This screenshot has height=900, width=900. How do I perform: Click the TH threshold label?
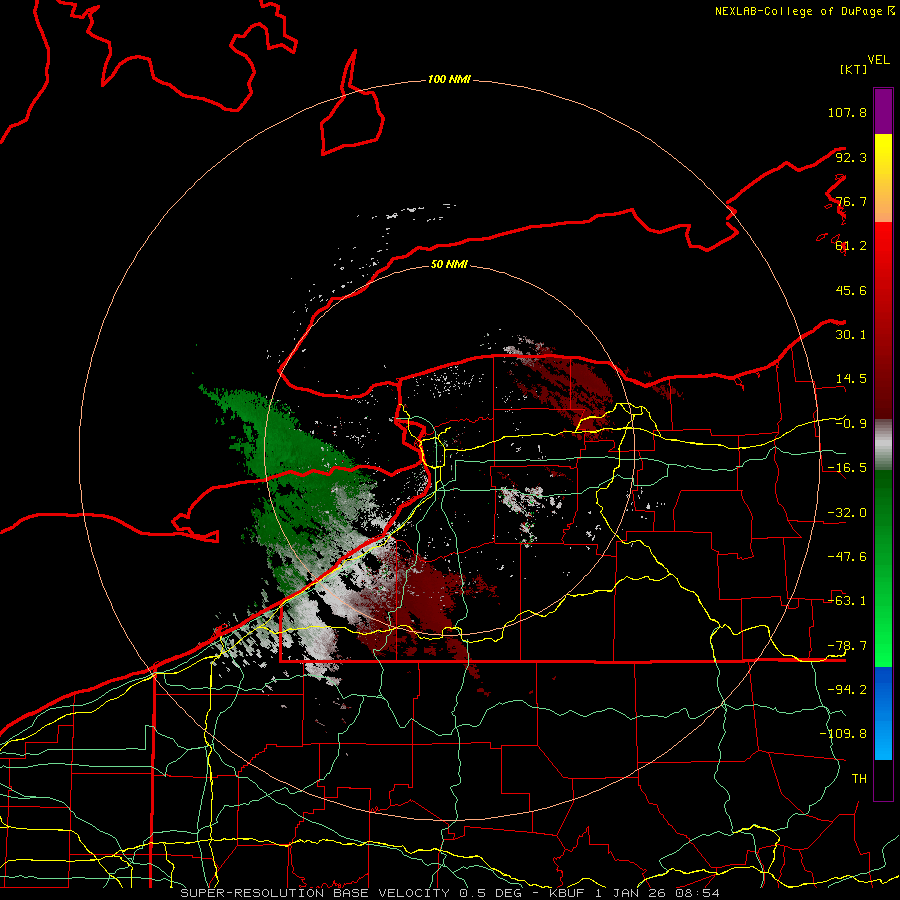tap(859, 779)
